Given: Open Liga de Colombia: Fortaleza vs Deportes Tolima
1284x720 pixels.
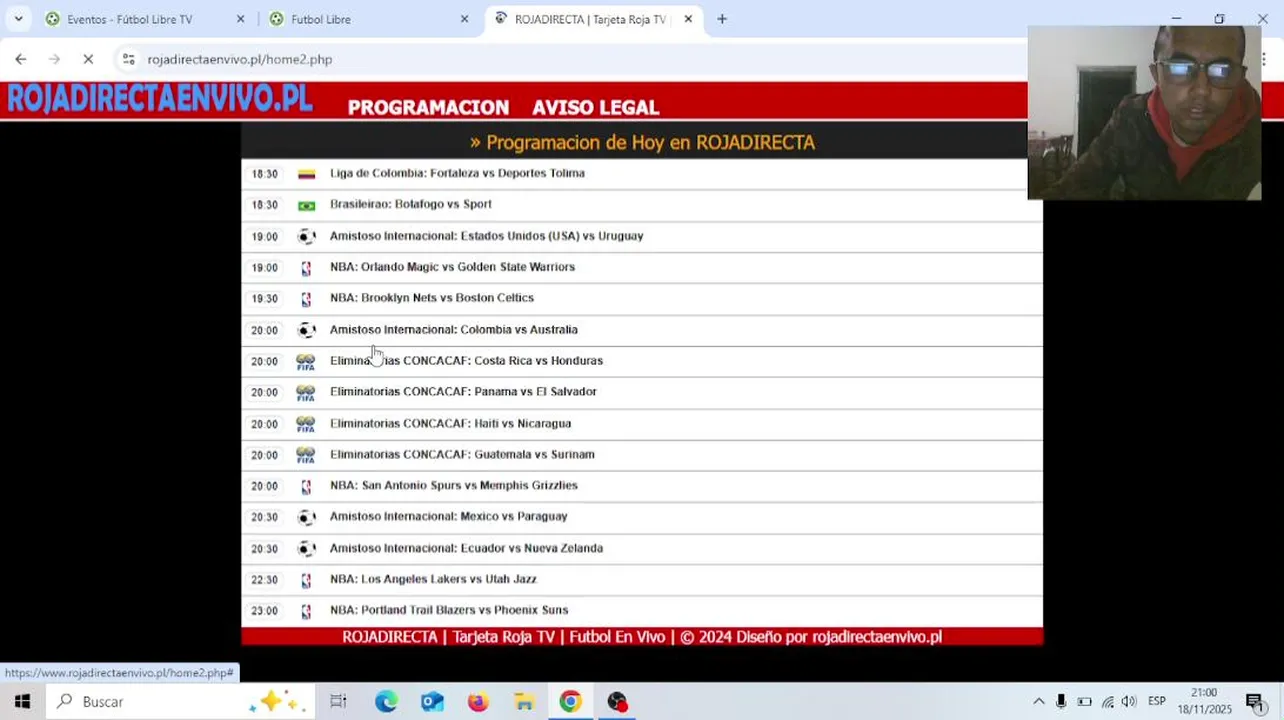Looking at the screenshot, I should click(457, 173).
